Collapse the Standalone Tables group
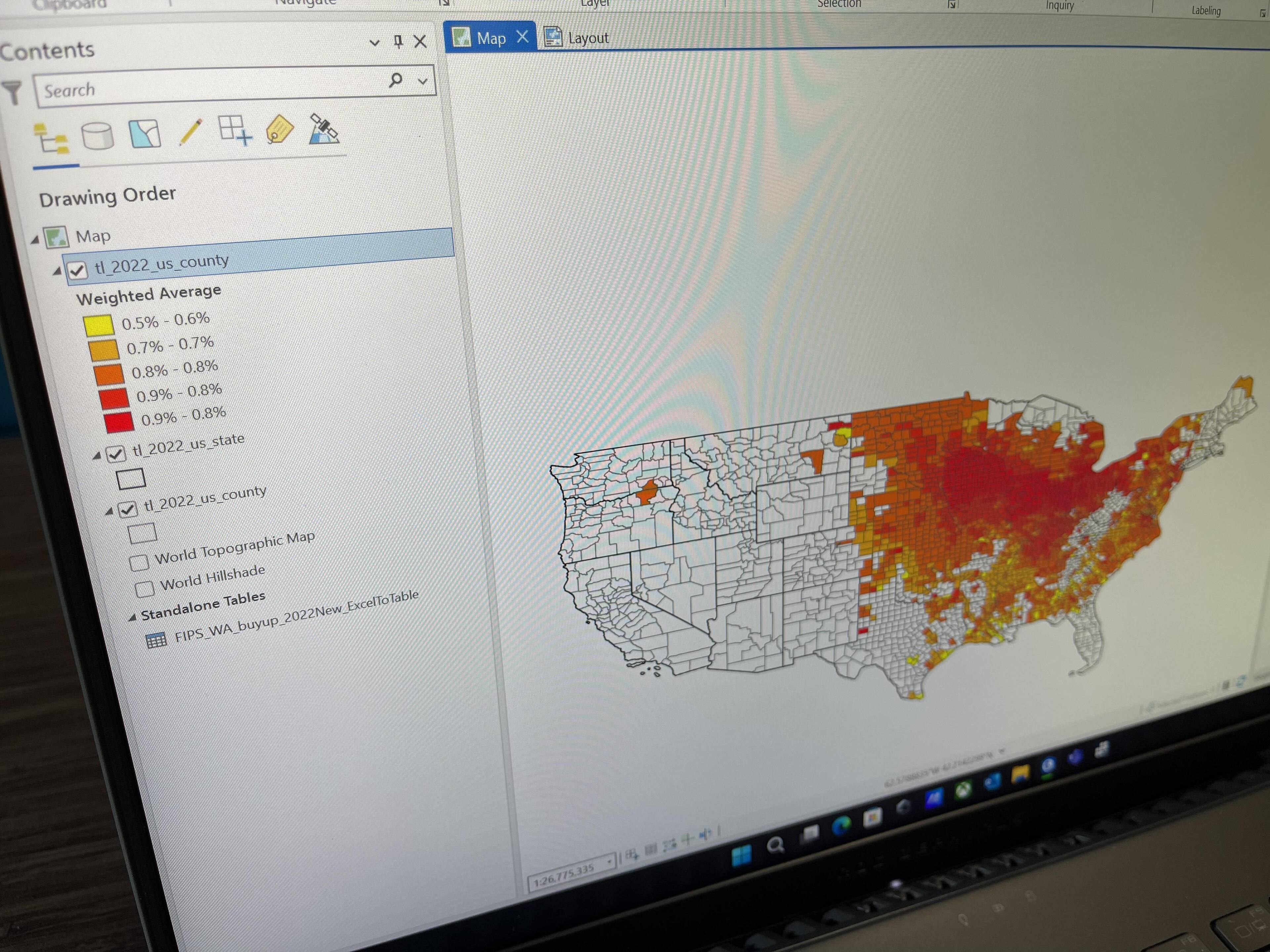This screenshot has height=952, width=1270. 133,617
